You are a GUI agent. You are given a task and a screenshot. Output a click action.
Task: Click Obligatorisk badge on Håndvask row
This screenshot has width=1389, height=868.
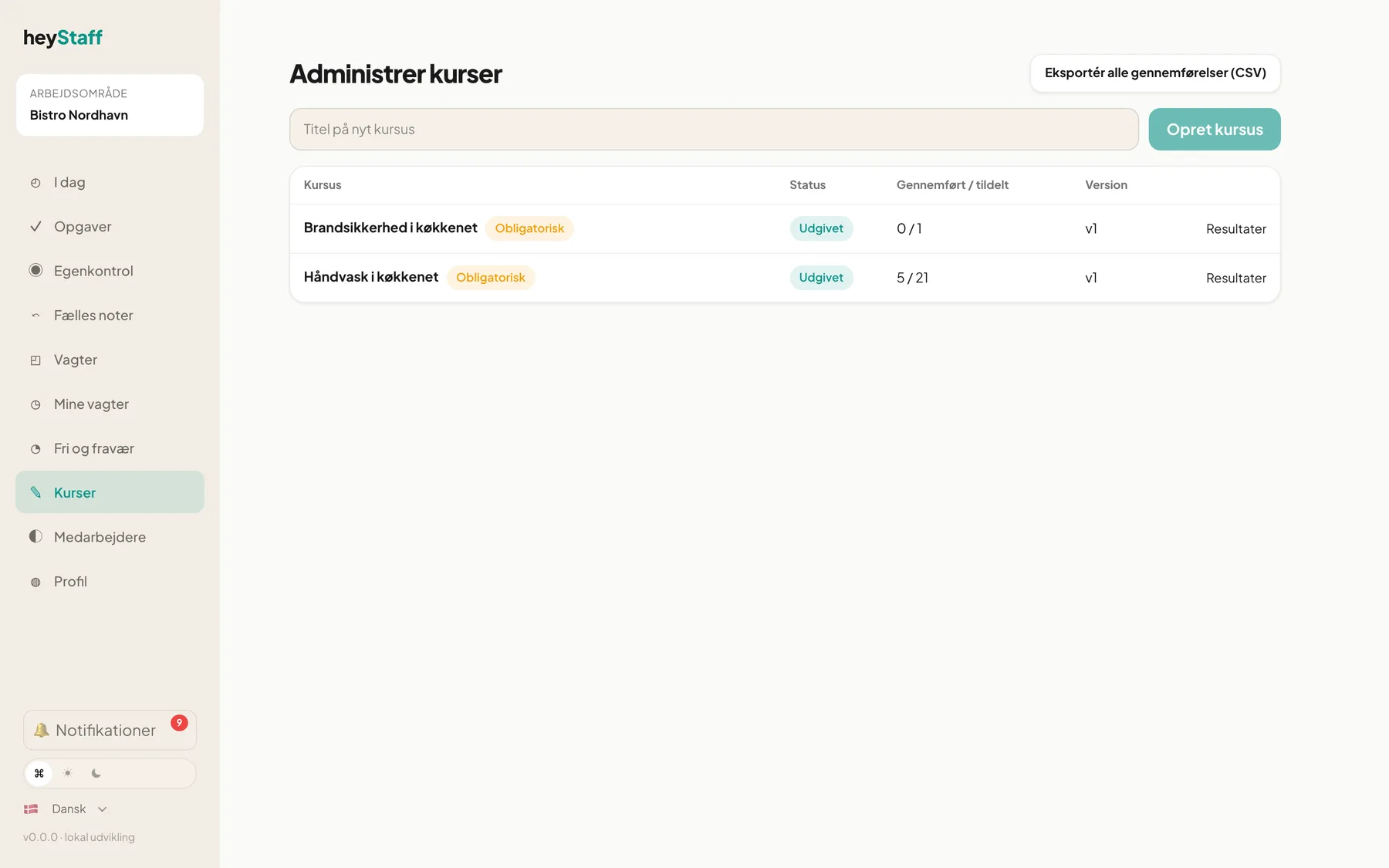[491, 277]
